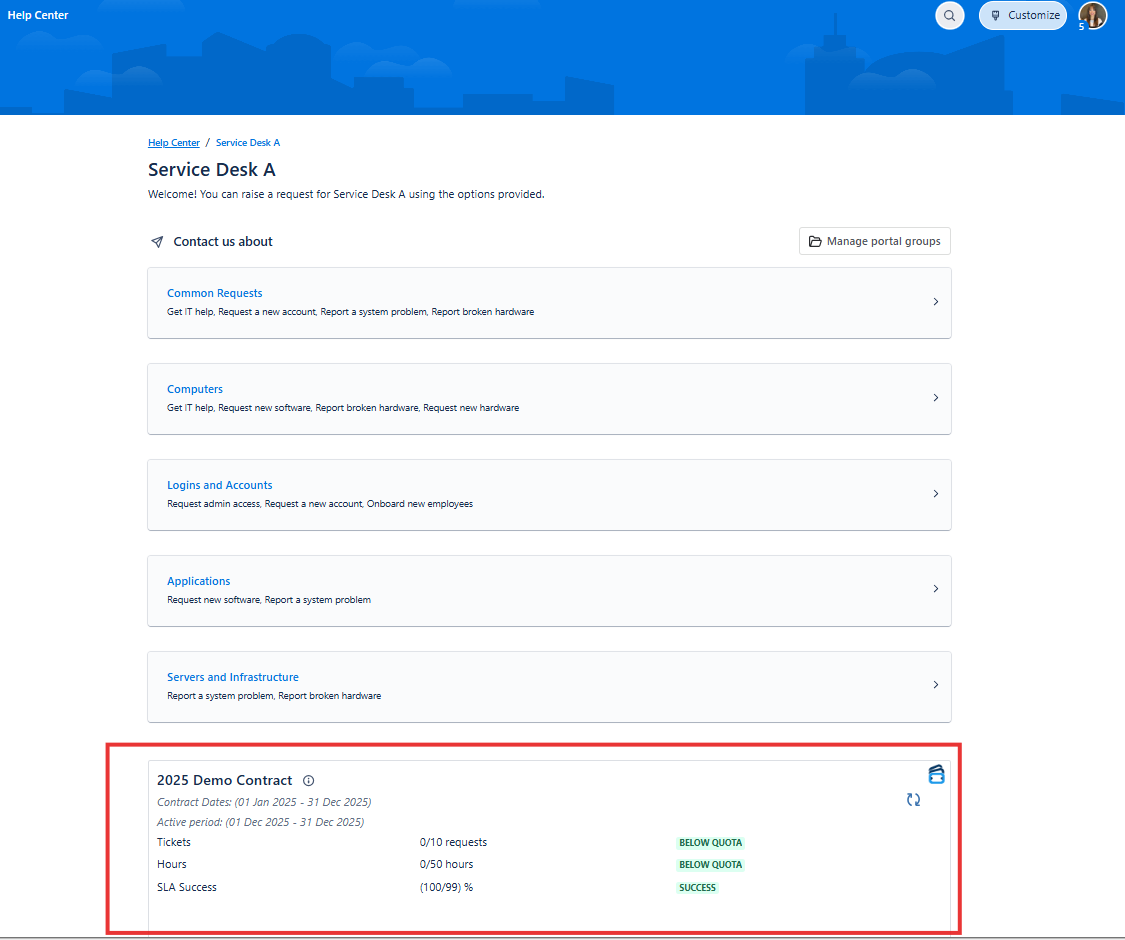The width and height of the screenshot is (1125, 940).
Task: Open the search magnifier icon
Action: pyautogui.click(x=949, y=15)
